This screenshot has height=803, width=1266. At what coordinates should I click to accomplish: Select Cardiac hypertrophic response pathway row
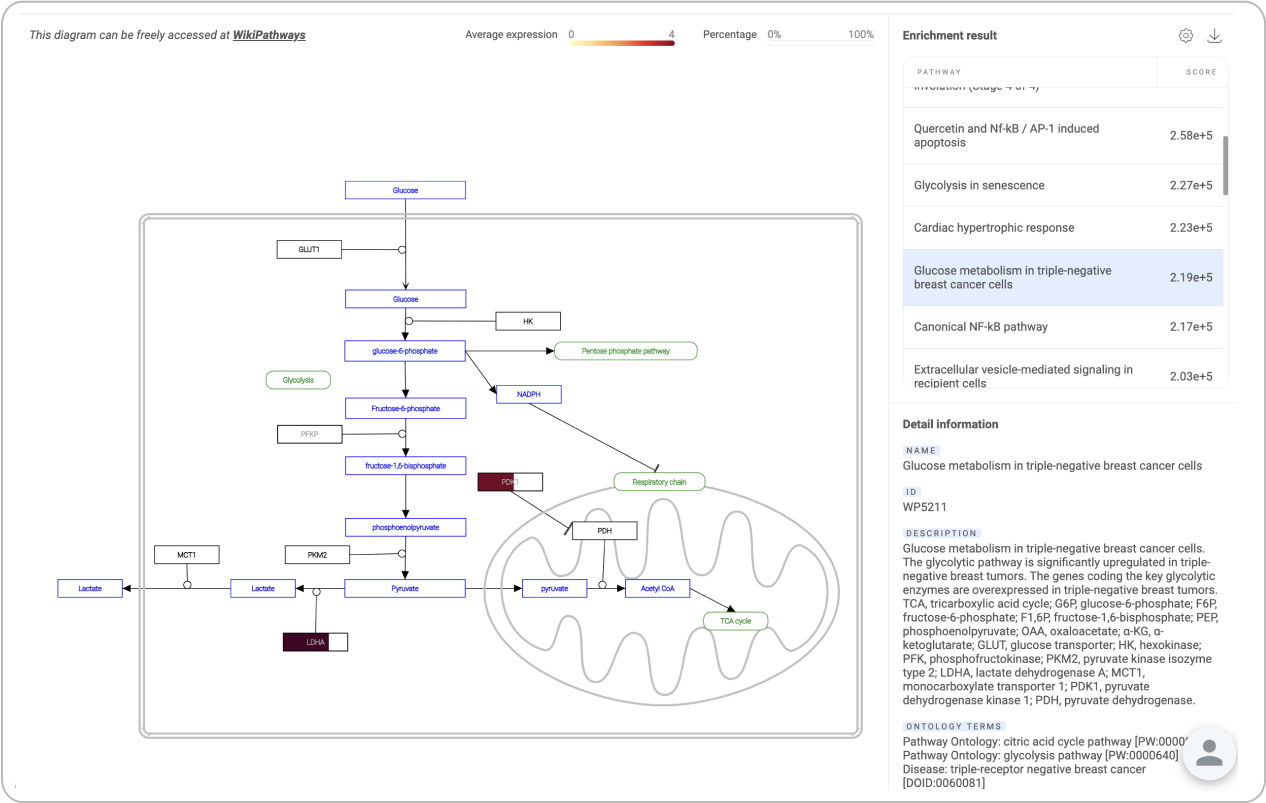(x=1062, y=227)
